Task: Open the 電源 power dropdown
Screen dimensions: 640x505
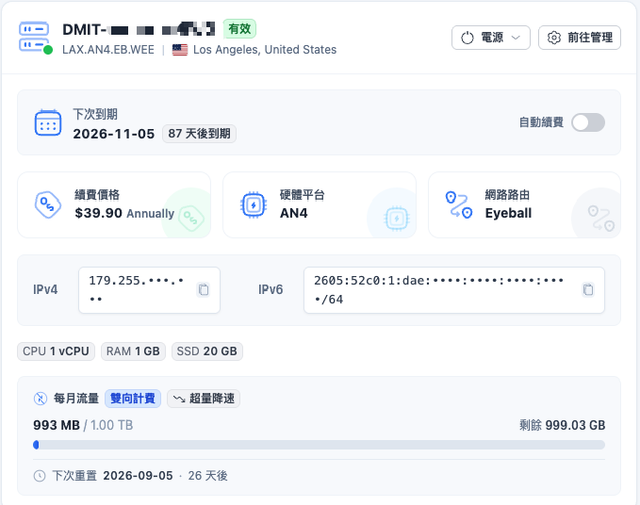Action: [x=491, y=38]
